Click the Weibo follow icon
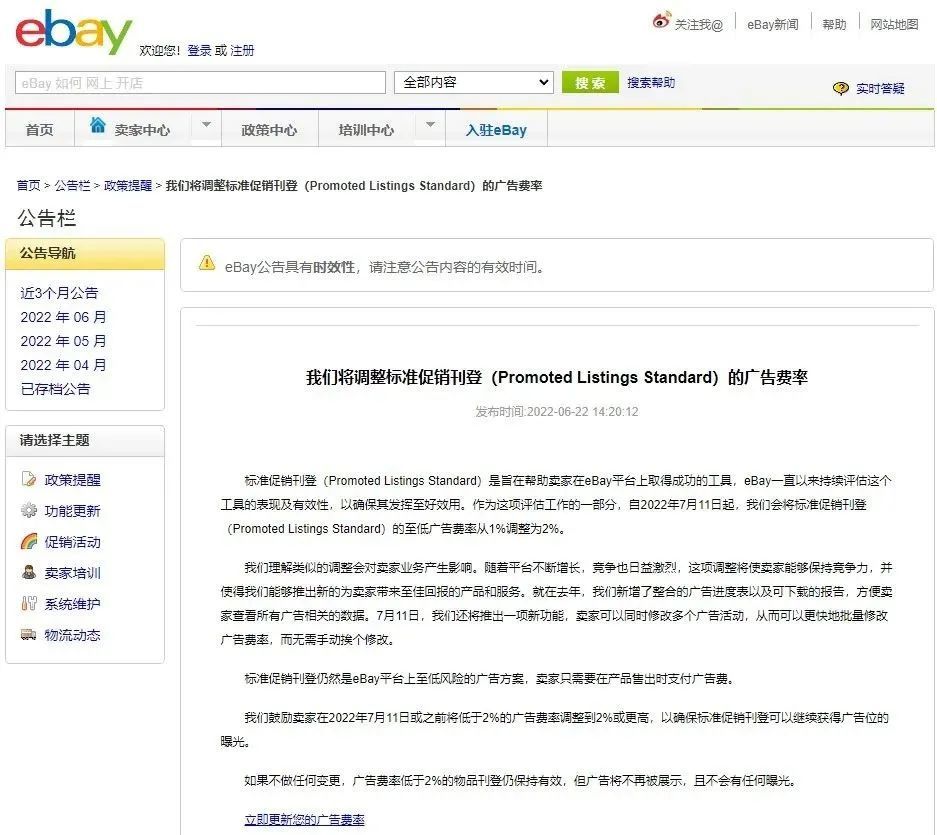 [662, 20]
